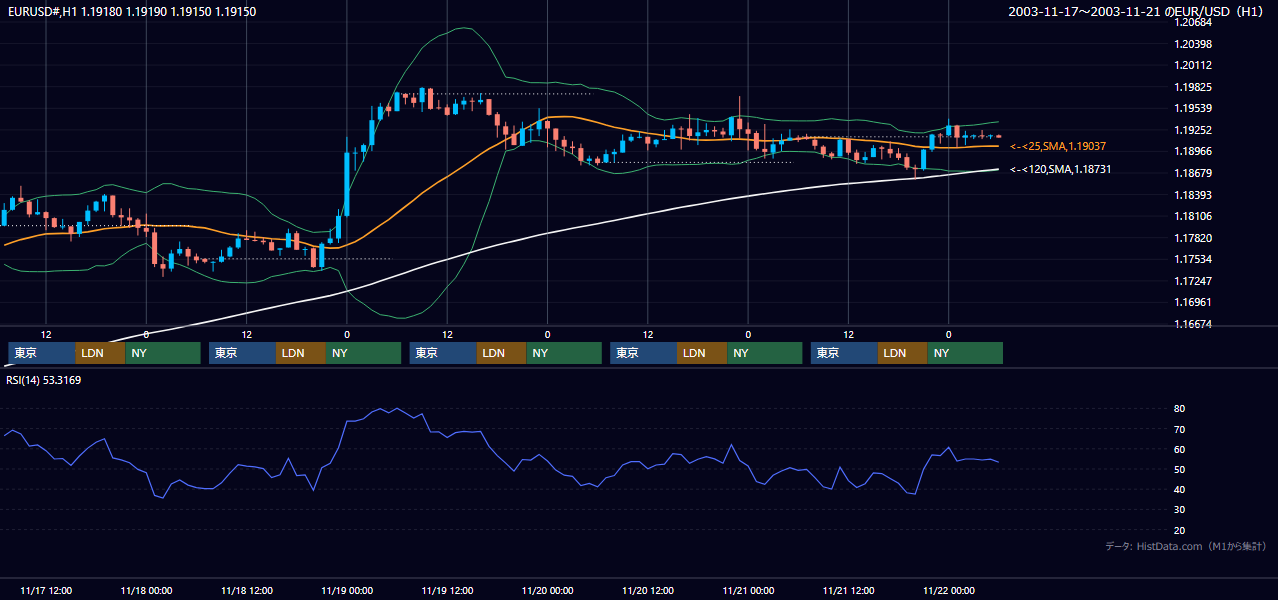Click RSI scale value 40
1278x600 pixels.
pos(1180,489)
